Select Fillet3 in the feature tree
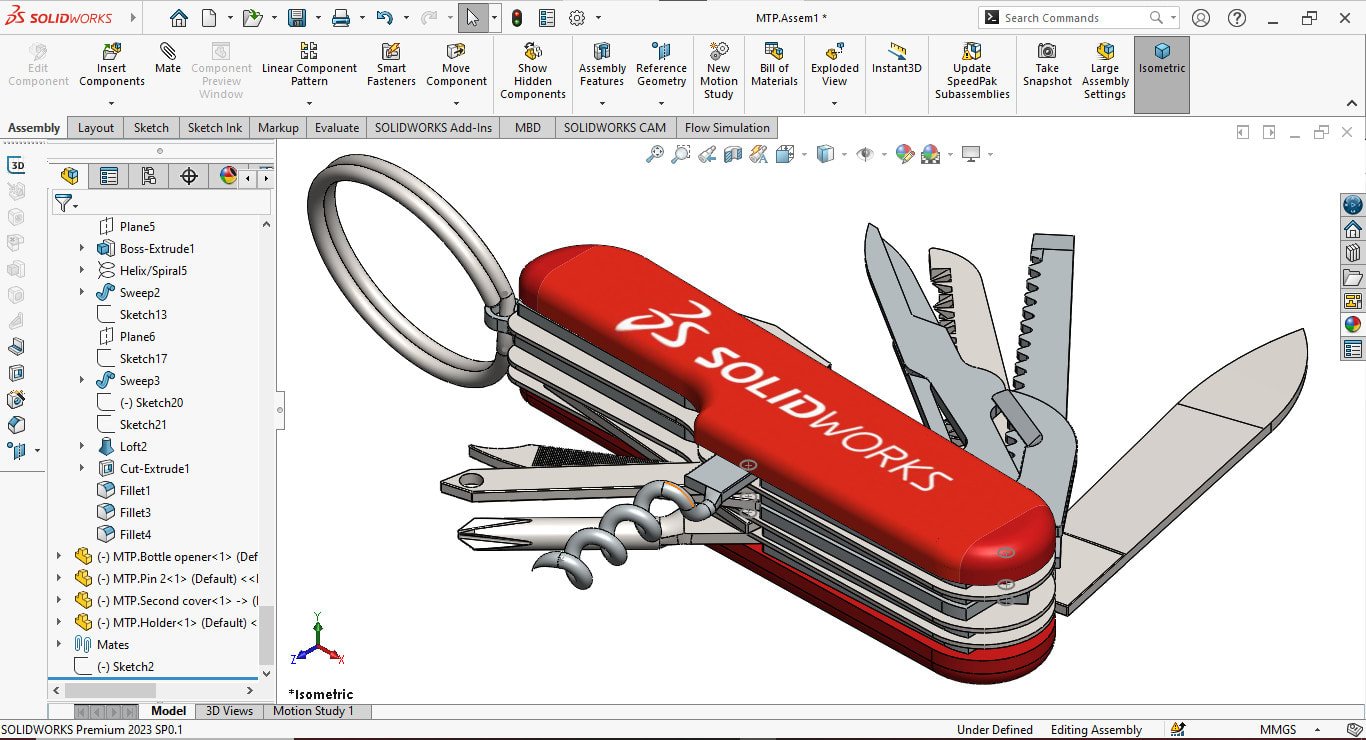Screen dimensions: 1366x740 135,513
